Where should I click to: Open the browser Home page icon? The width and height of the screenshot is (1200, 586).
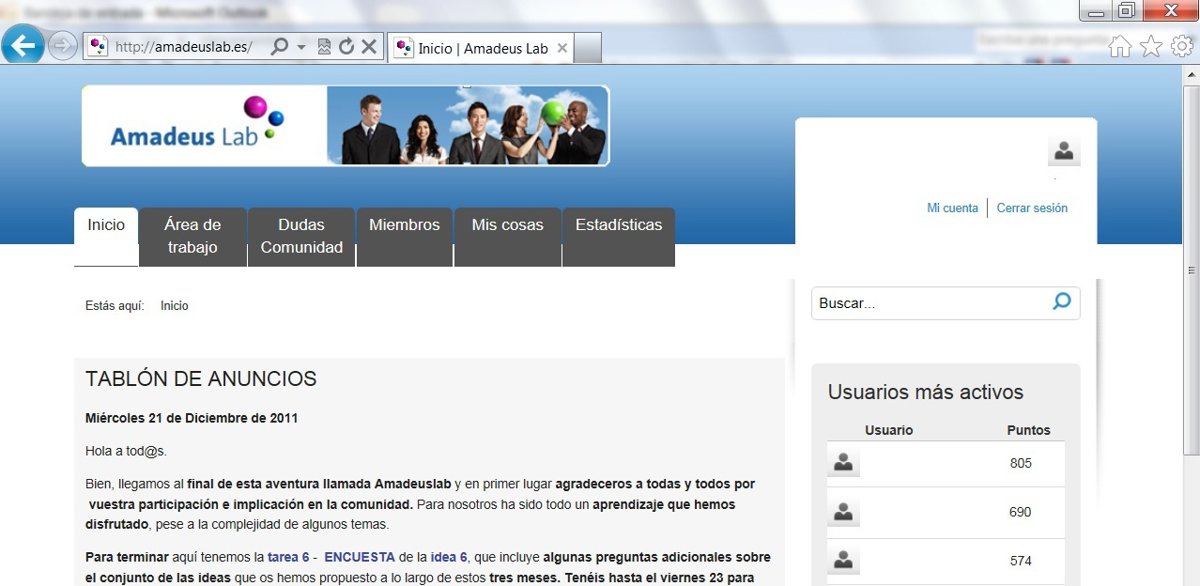[x=1120, y=46]
